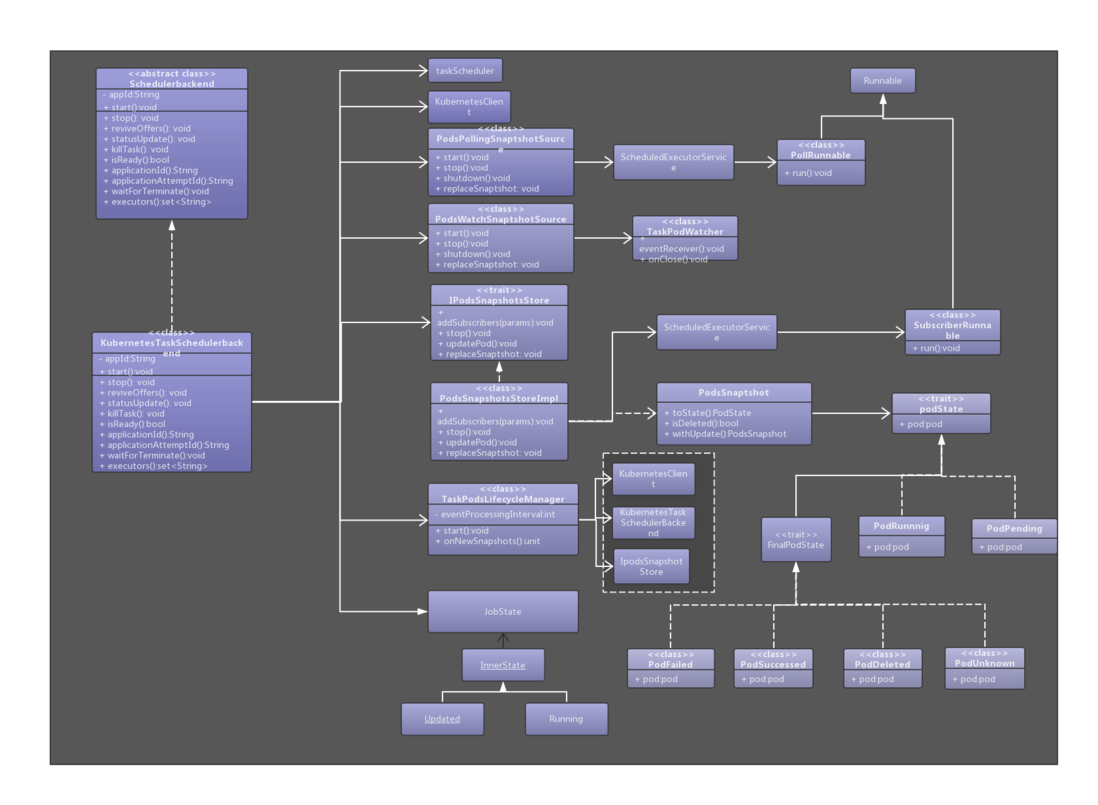Select the abstract class Schedulerbackend box header
1098x805 pixels.
click(x=172, y=78)
